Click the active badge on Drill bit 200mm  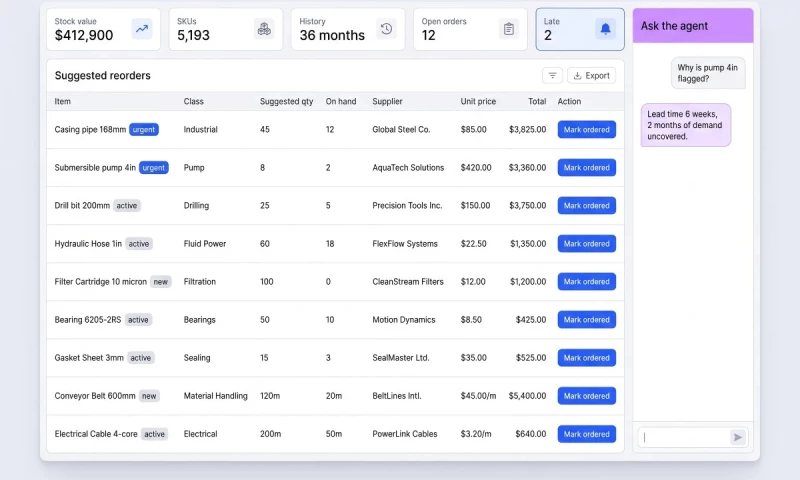tap(127, 206)
